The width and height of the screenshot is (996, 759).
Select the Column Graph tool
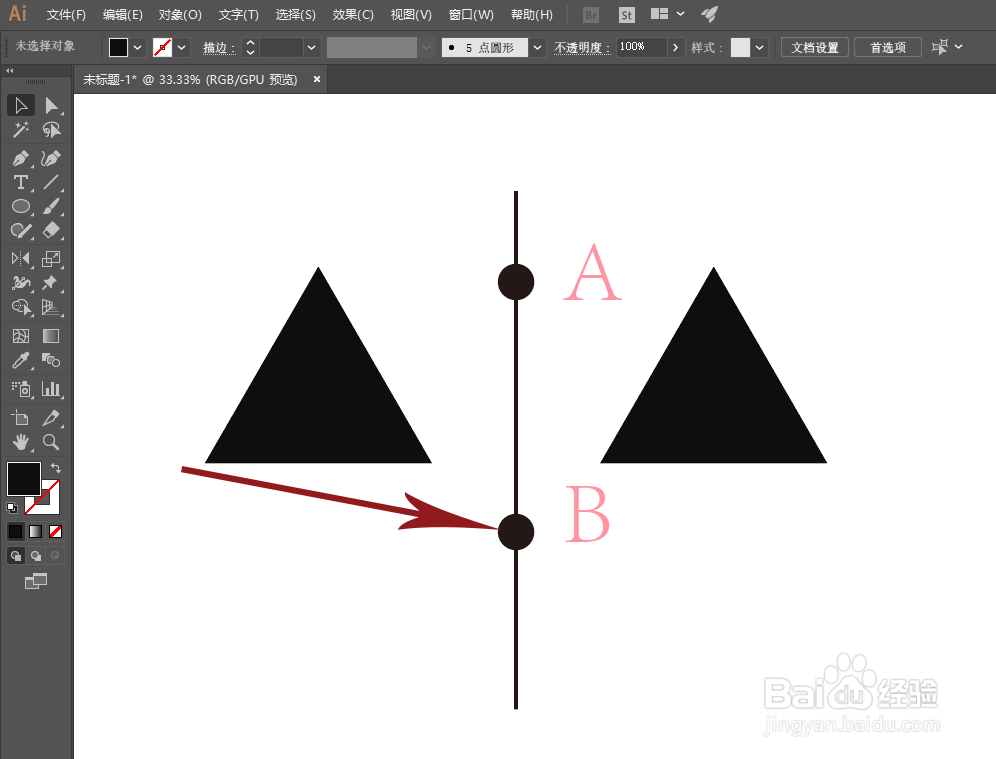click(x=51, y=389)
